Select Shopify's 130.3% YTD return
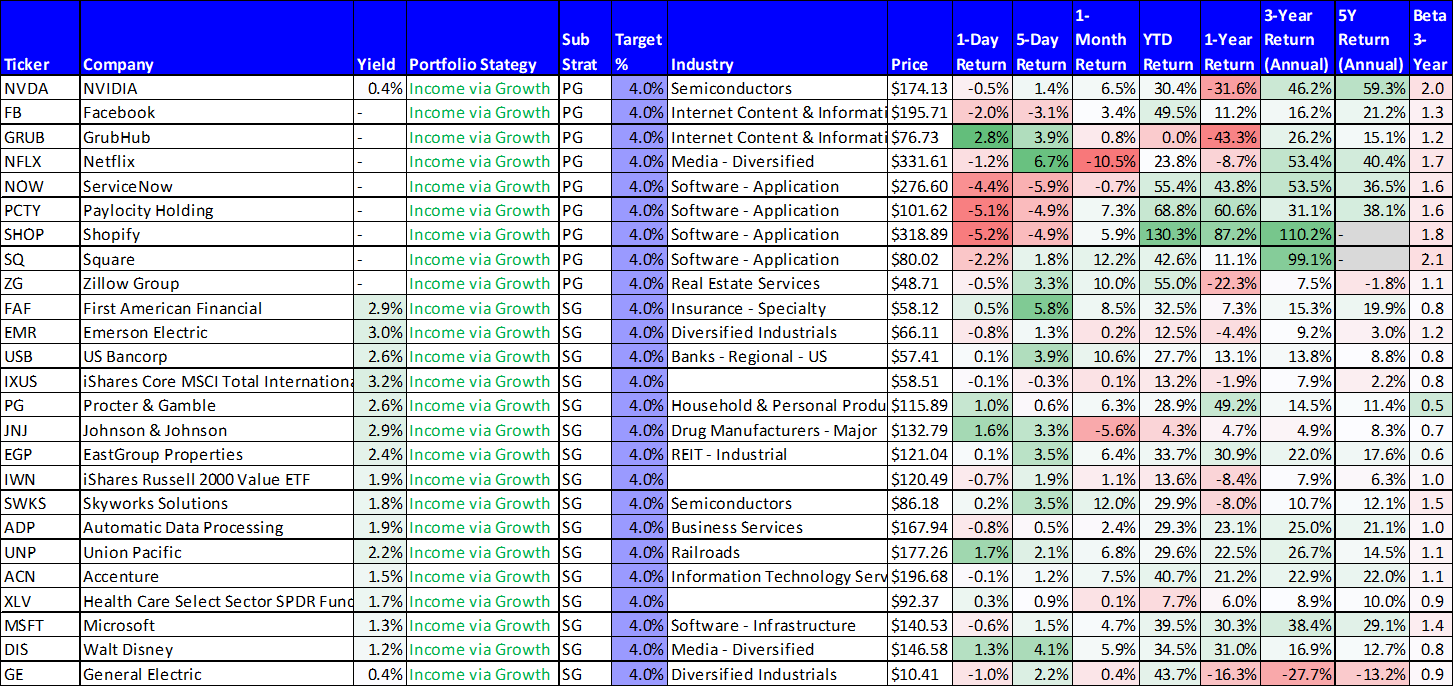The height and width of the screenshot is (687, 1454). click(x=1170, y=234)
